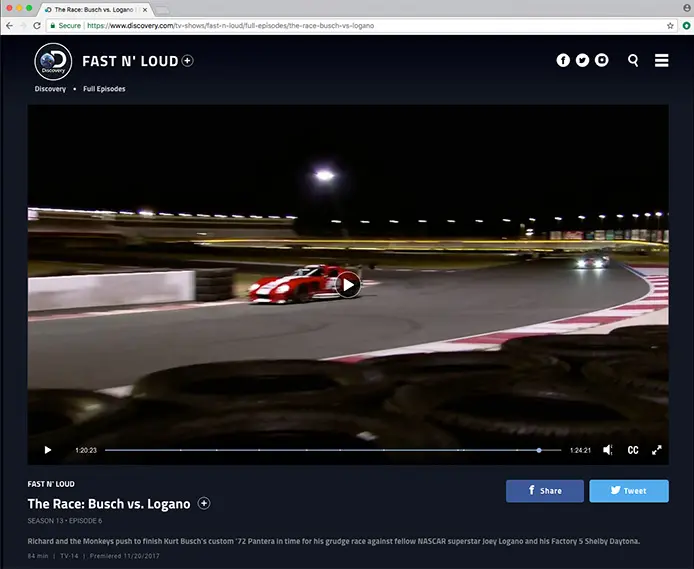
Task: Seek to the middle of the video timeline
Action: [333, 450]
